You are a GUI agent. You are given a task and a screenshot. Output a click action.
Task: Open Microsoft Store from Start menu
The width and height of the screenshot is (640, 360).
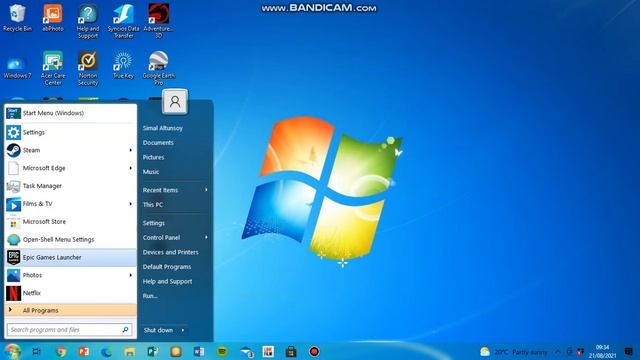[71, 222]
